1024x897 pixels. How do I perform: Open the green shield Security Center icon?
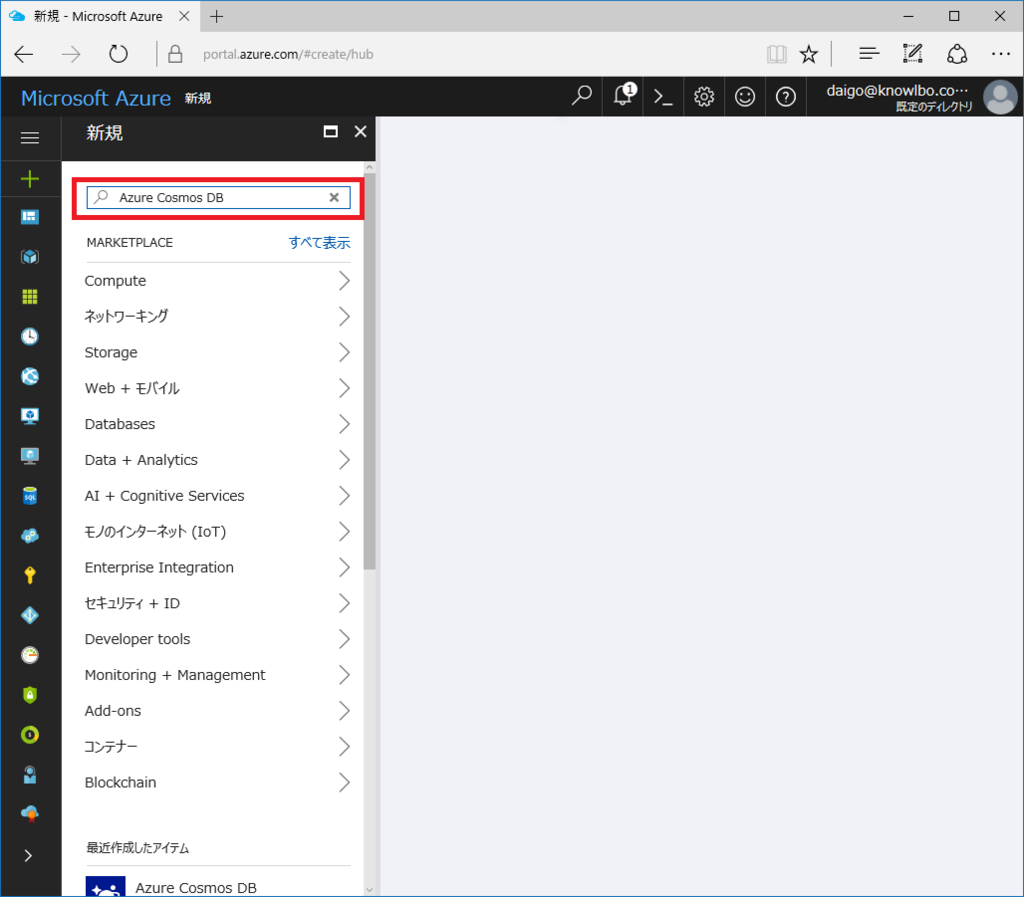click(30, 695)
